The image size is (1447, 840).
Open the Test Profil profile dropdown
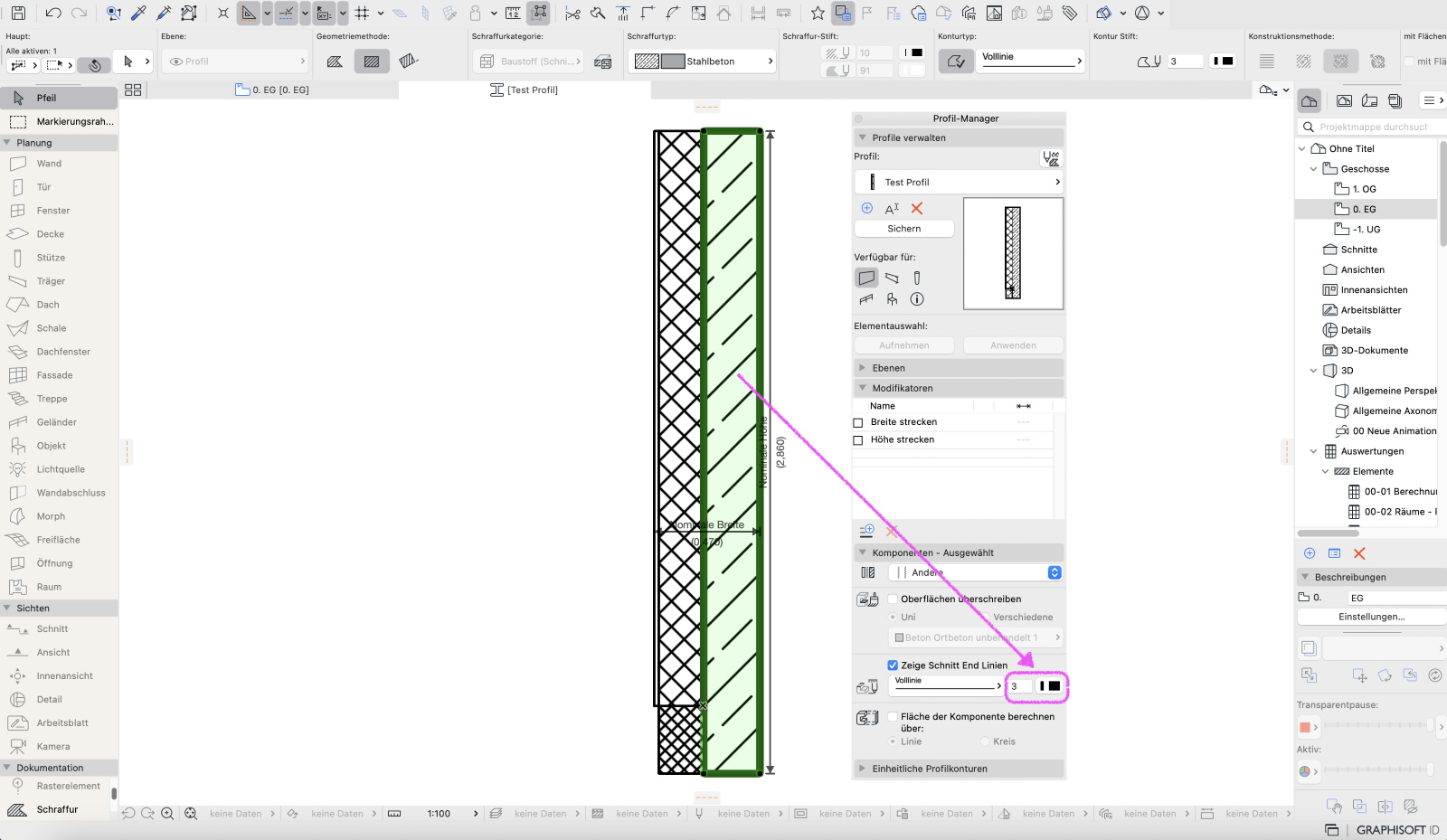coord(958,182)
